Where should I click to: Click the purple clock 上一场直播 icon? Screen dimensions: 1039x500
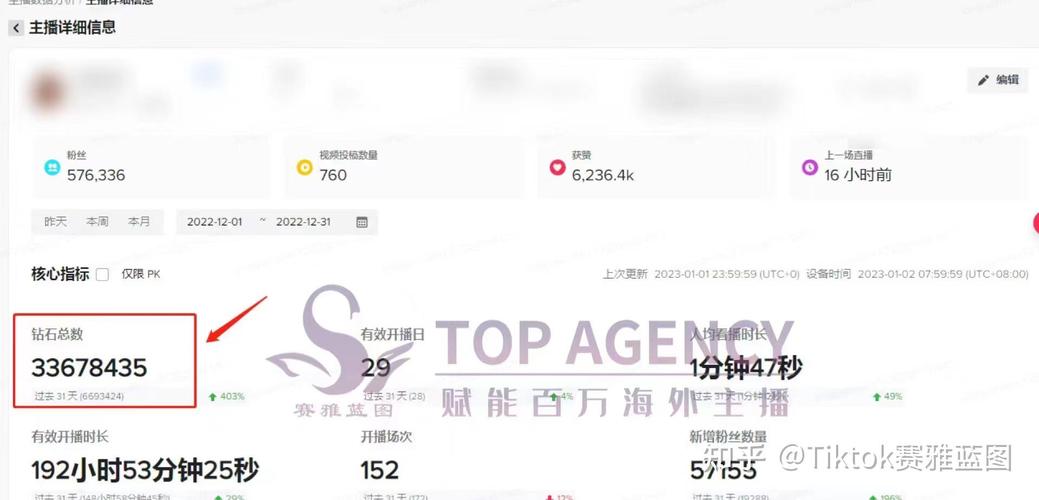coord(810,167)
